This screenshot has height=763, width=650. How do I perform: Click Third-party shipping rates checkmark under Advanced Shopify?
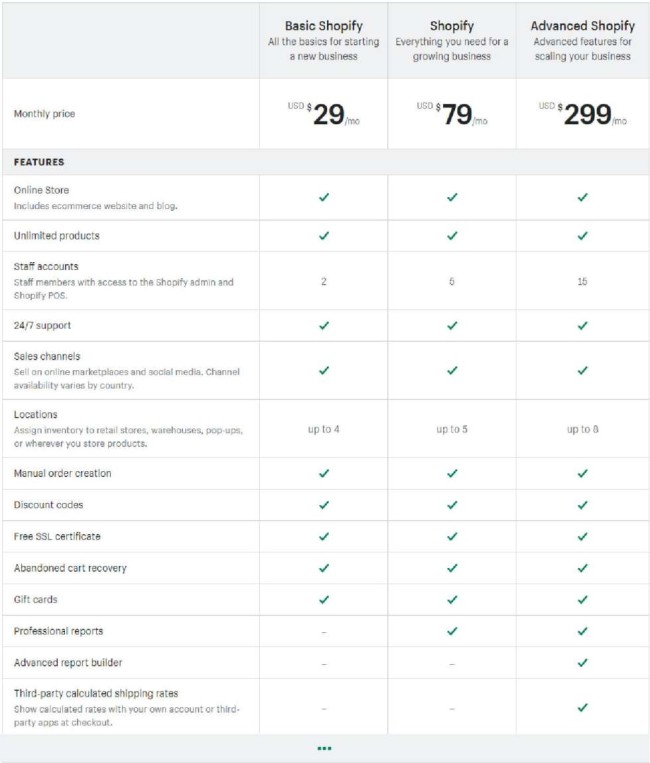coord(582,708)
